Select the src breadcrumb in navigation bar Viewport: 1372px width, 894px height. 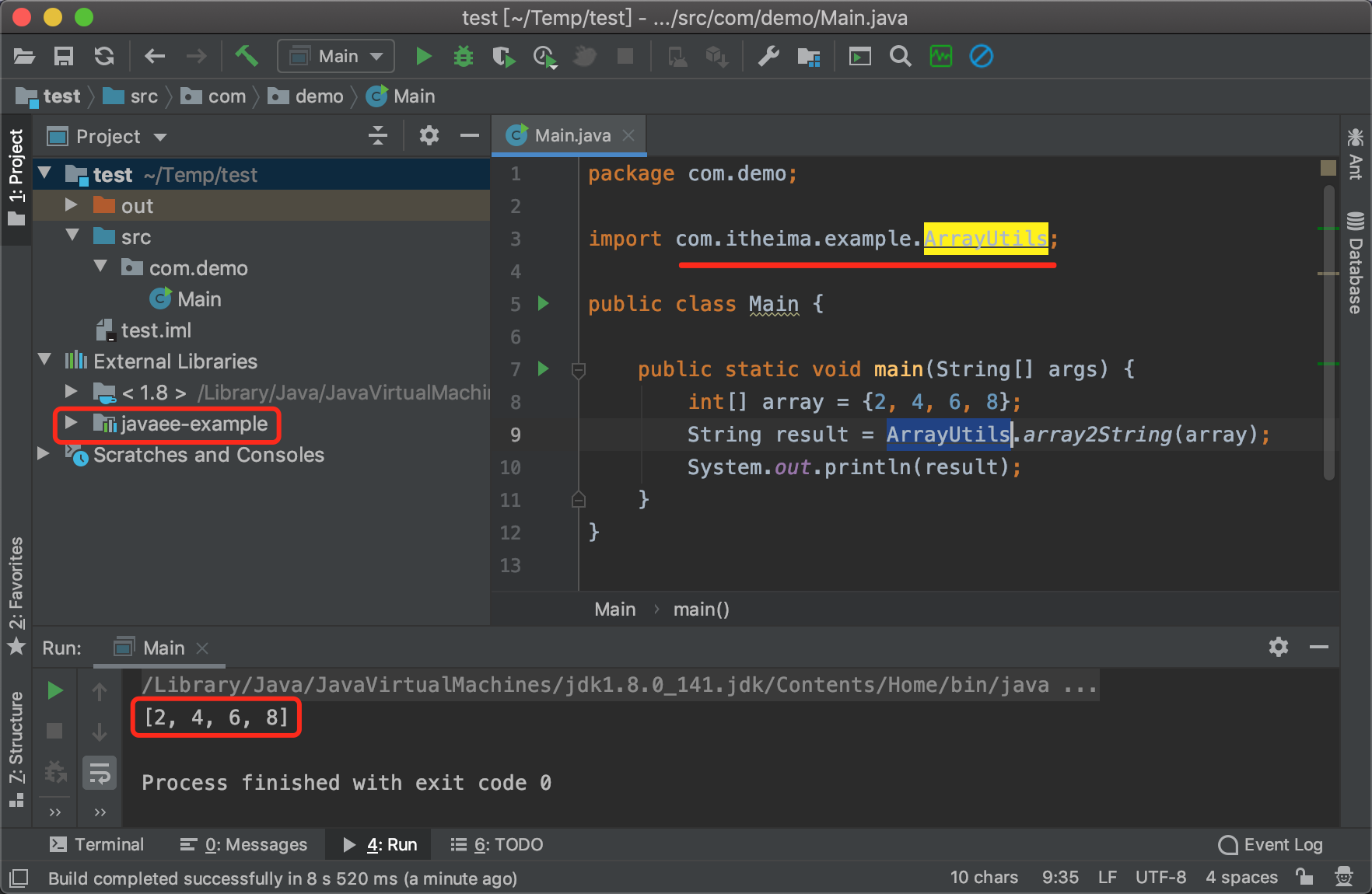coord(131,96)
